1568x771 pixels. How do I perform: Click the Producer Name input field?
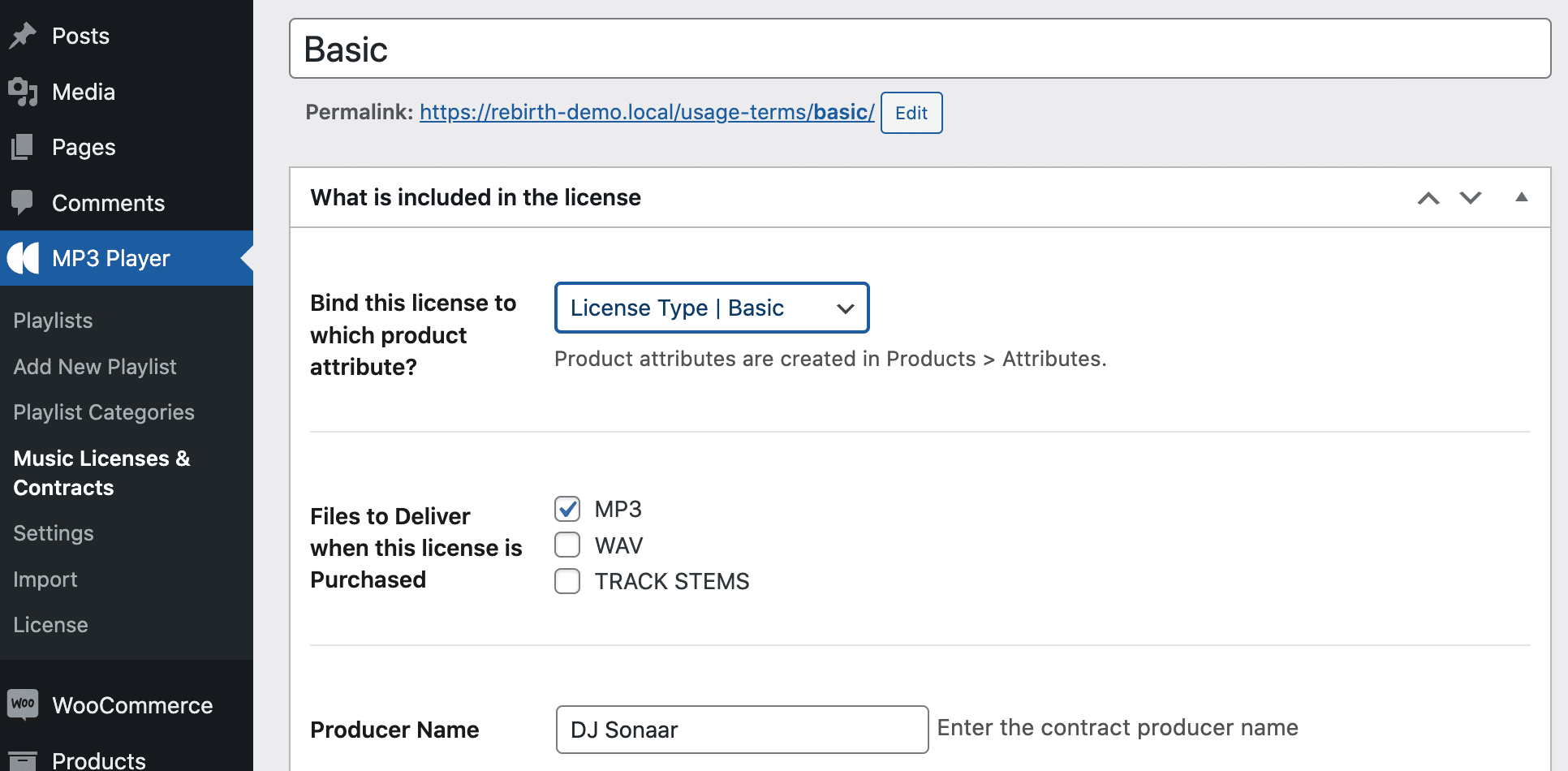742,730
